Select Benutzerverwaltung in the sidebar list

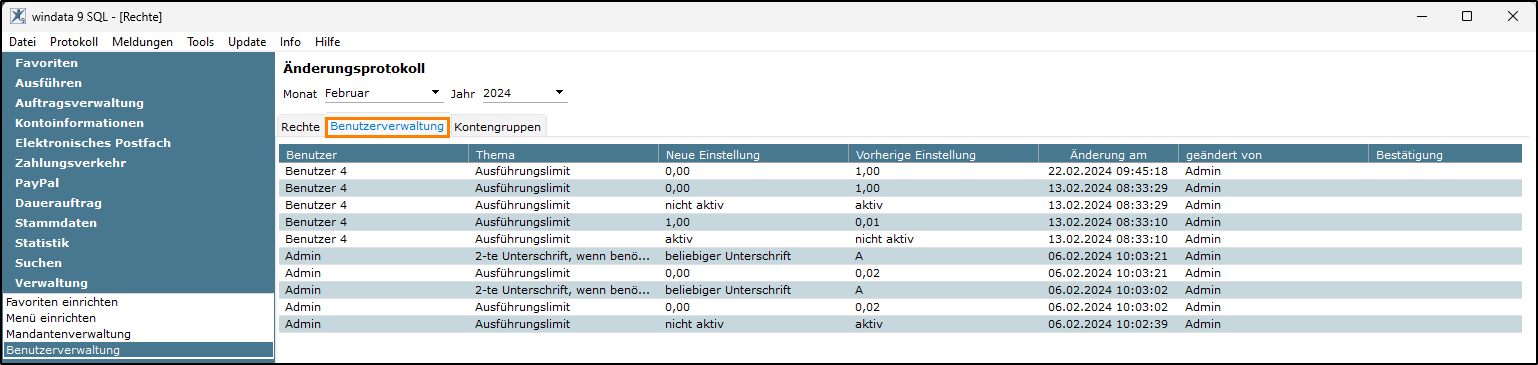click(x=138, y=350)
